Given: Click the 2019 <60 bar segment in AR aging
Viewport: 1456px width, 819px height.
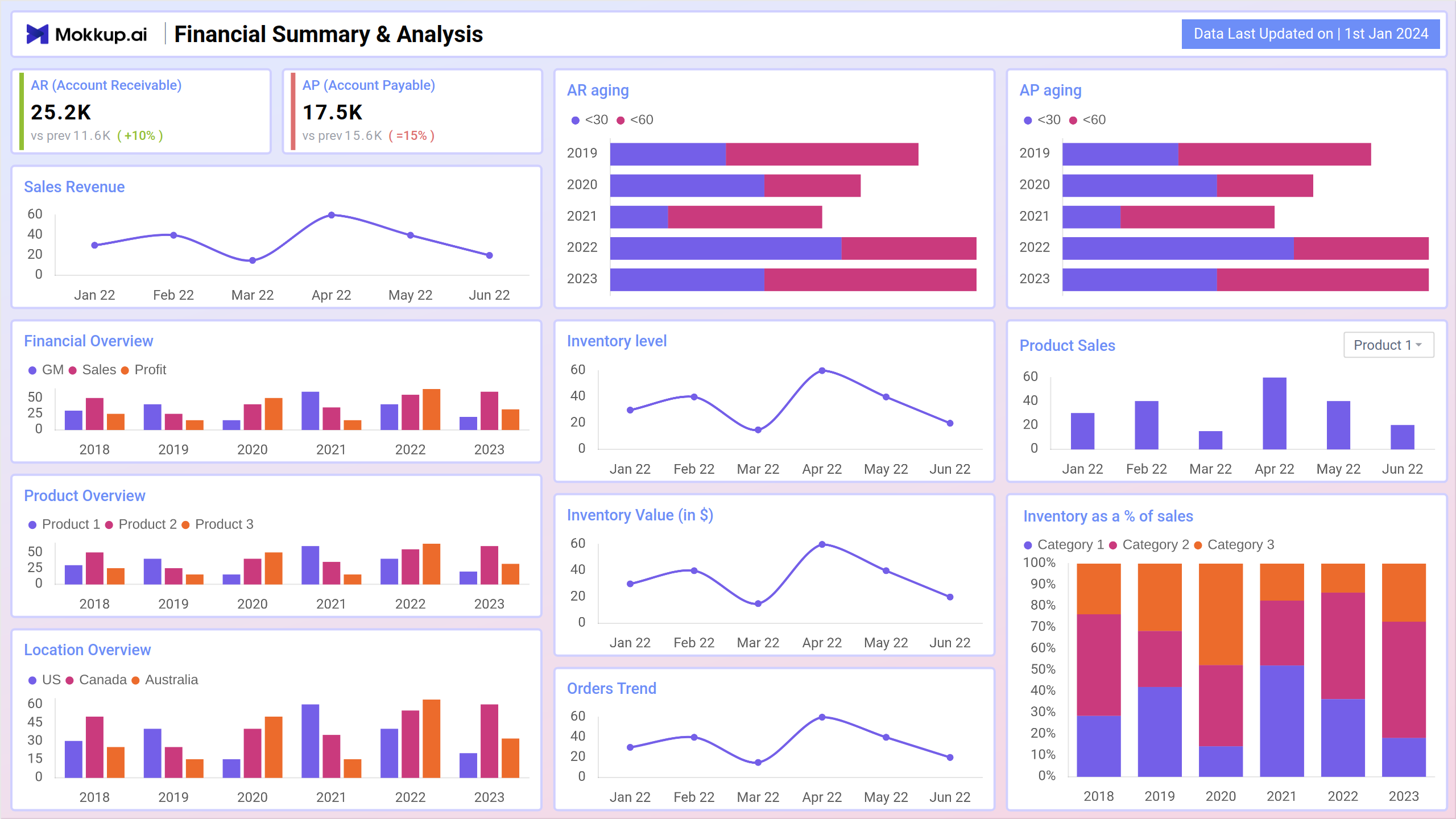Looking at the screenshot, I should 822,154.
